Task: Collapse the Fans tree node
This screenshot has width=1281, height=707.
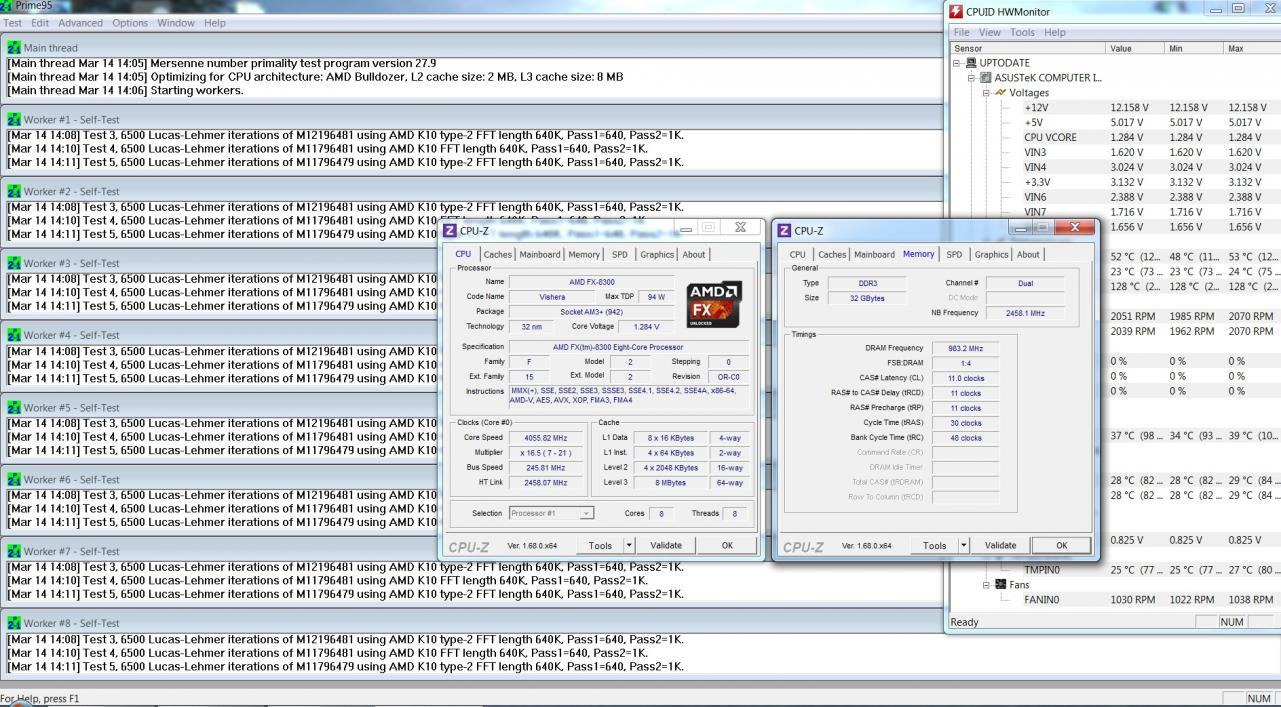Action: (x=986, y=585)
